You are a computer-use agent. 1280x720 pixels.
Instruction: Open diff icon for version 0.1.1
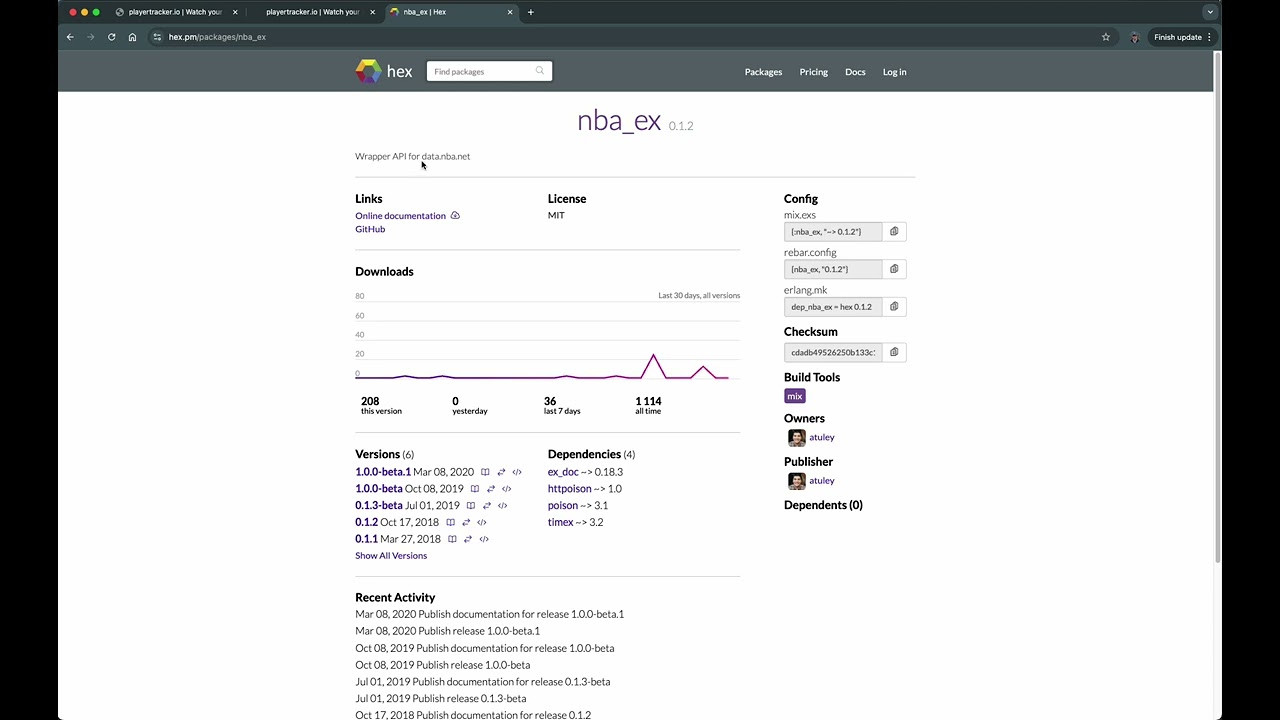[x=468, y=539]
